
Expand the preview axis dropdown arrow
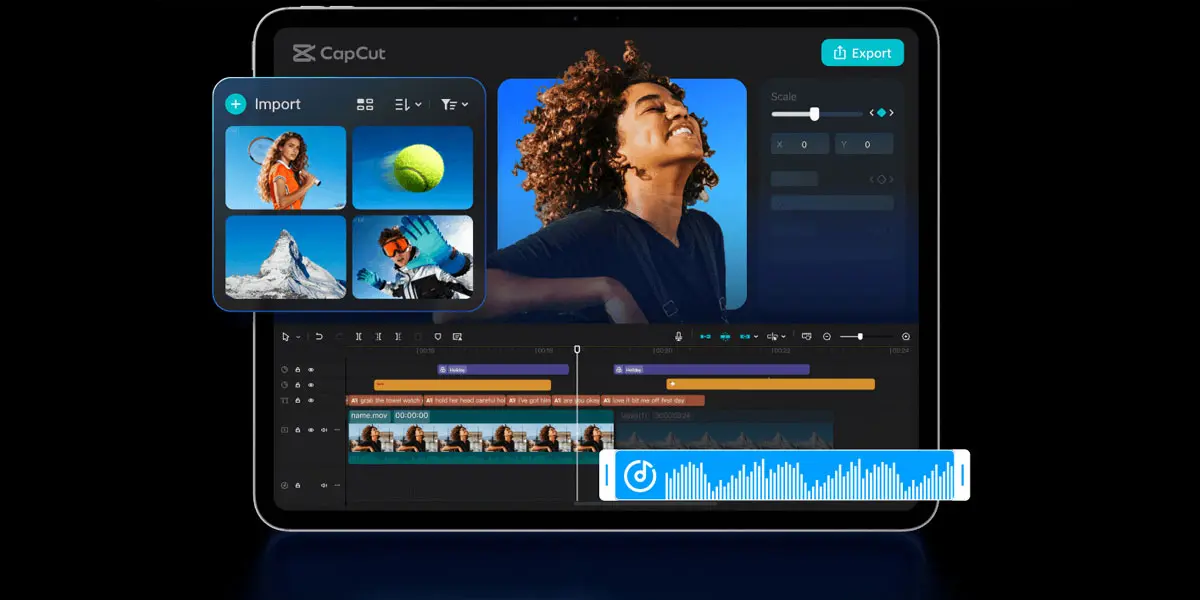[x=784, y=337]
